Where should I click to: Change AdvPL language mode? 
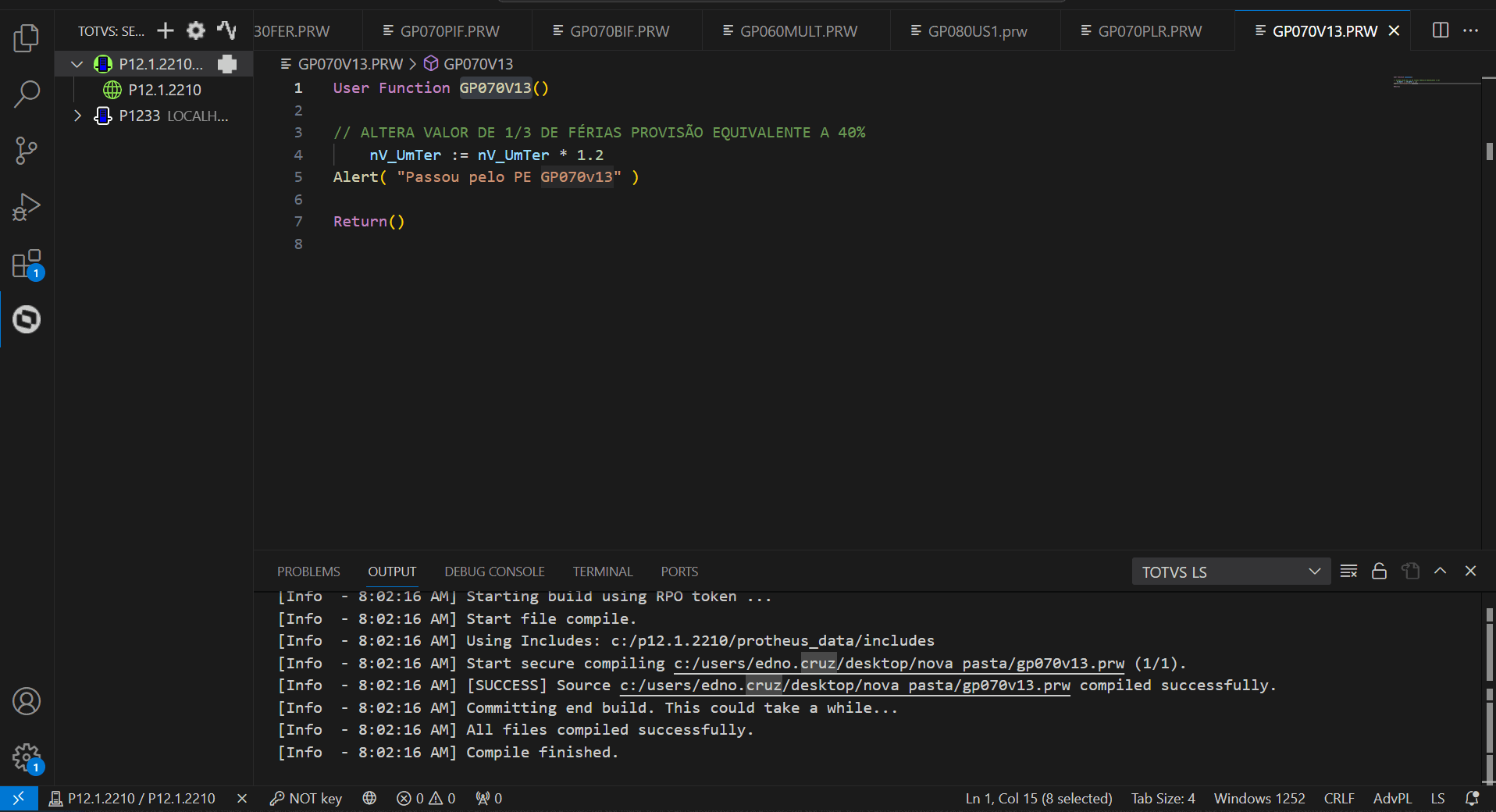1392,798
